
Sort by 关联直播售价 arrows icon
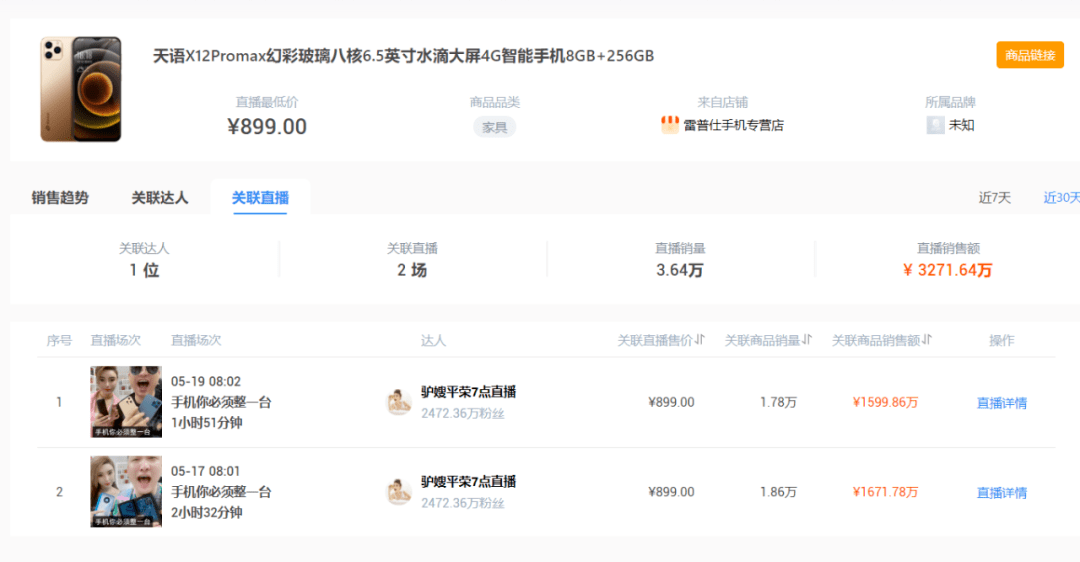700,340
